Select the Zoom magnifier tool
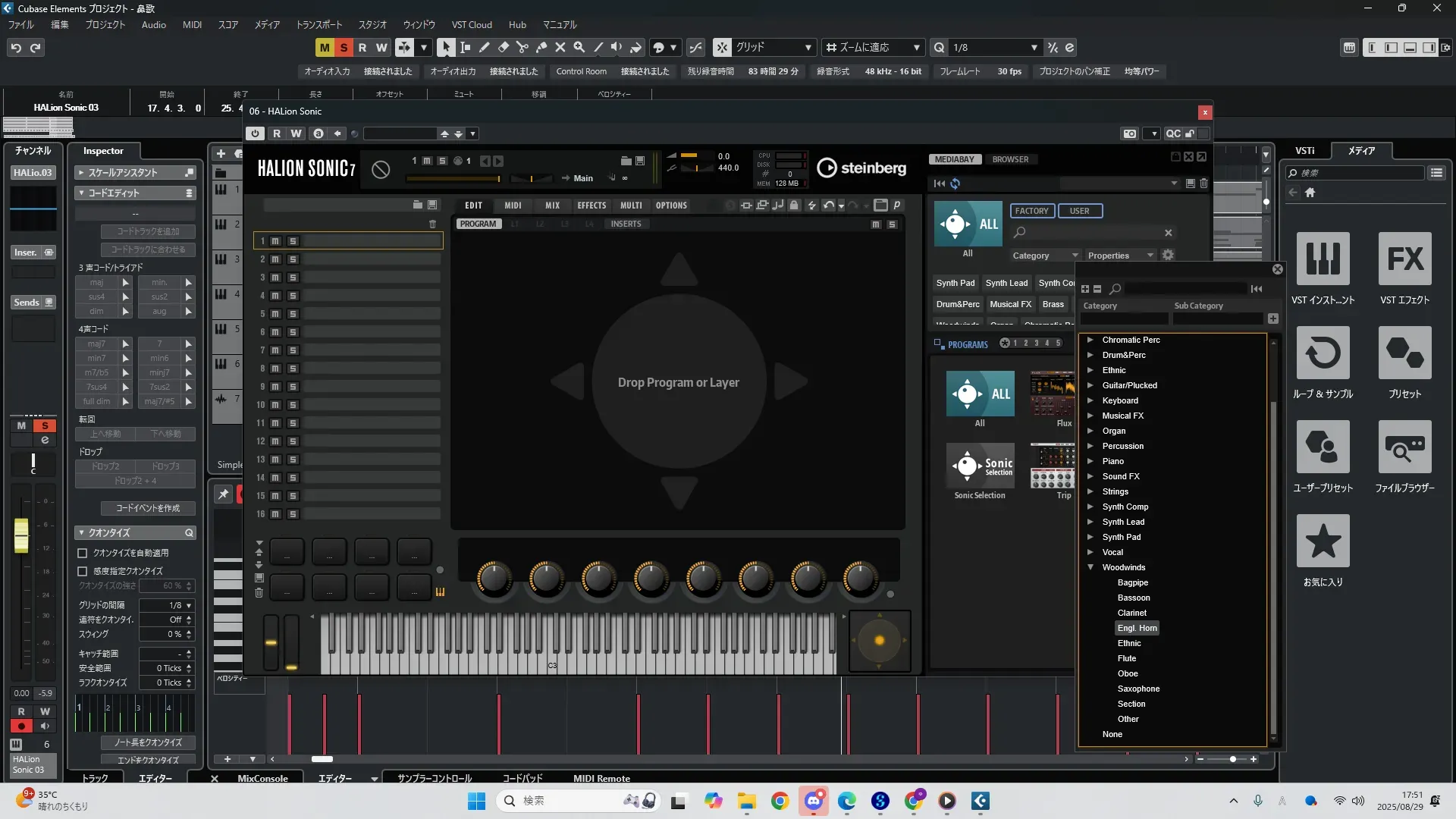The width and height of the screenshot is (1456, 819). 579,47
